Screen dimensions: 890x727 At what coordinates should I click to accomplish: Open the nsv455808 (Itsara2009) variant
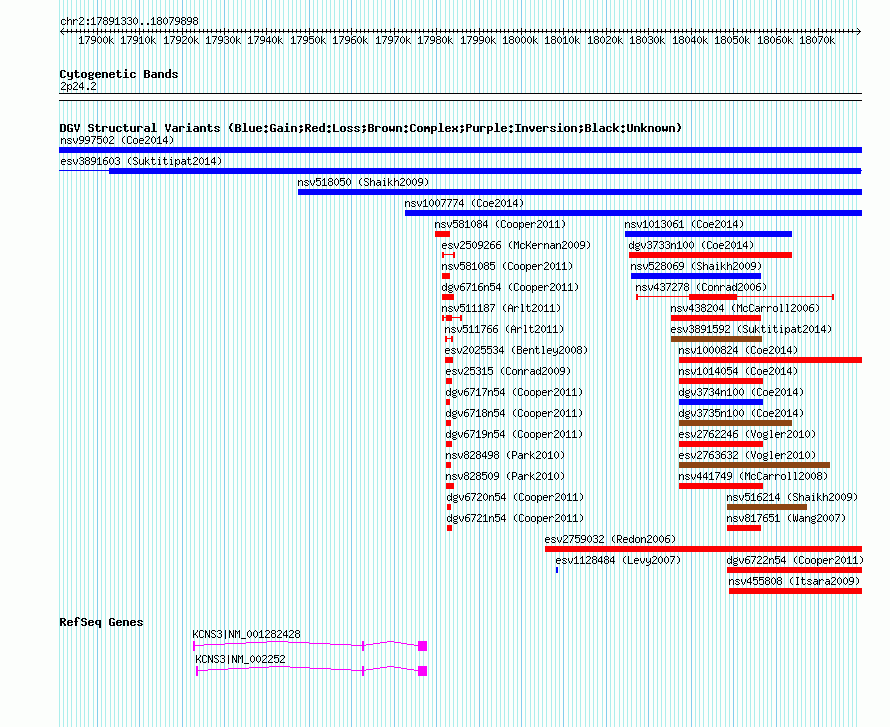click(794, 581)
